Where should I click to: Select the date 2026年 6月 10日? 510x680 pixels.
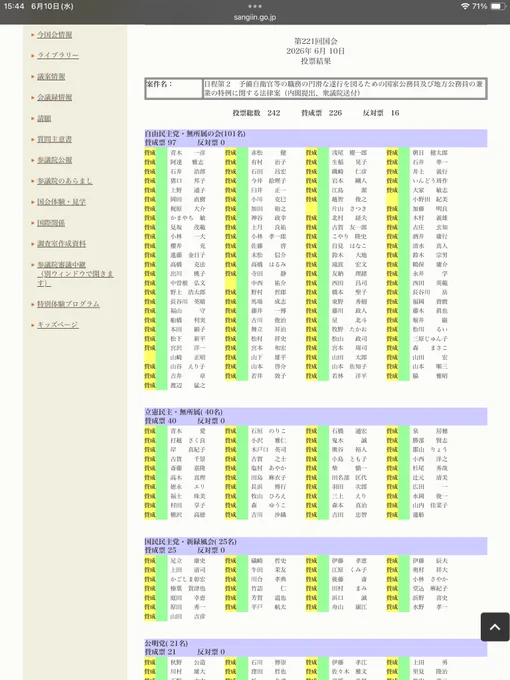(316, 51)
